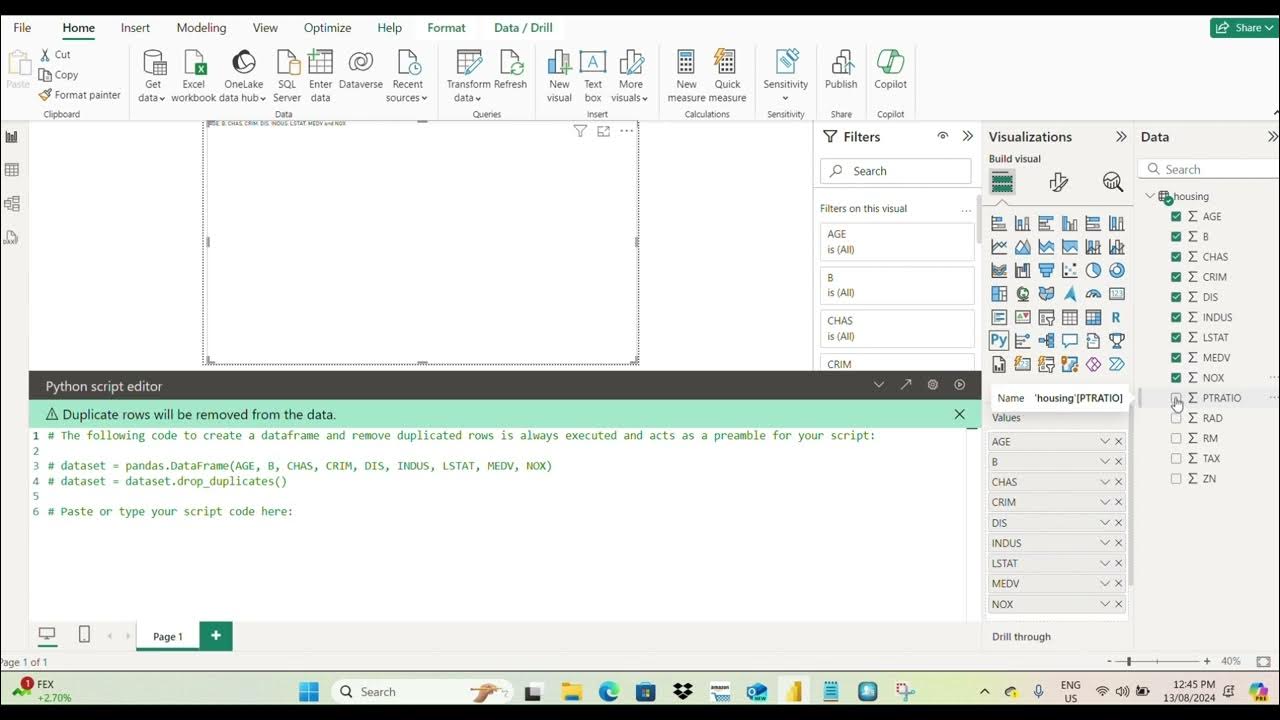The image size is (1280, 720).
Task: Check the RM field
Action: tap(1176, 438)
